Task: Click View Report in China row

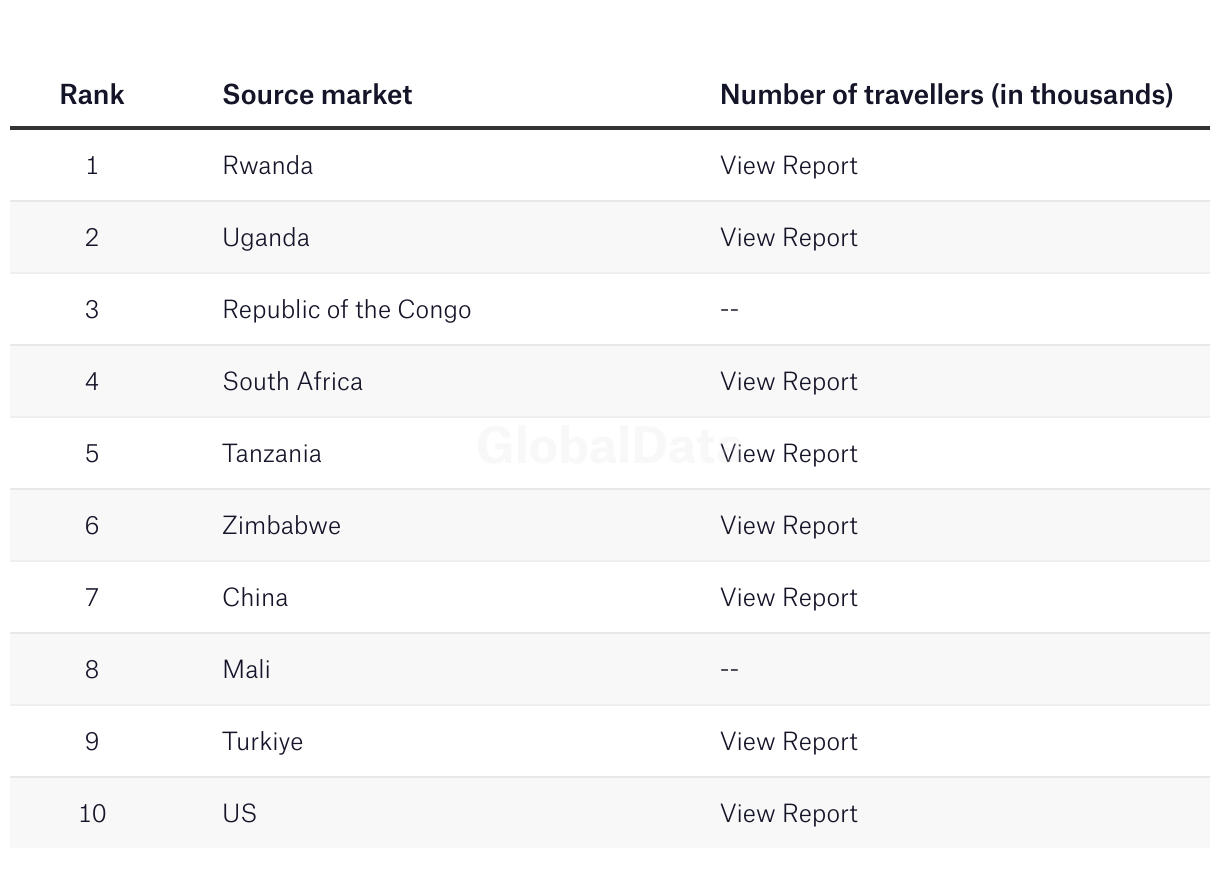Action: tap(788, 598)
